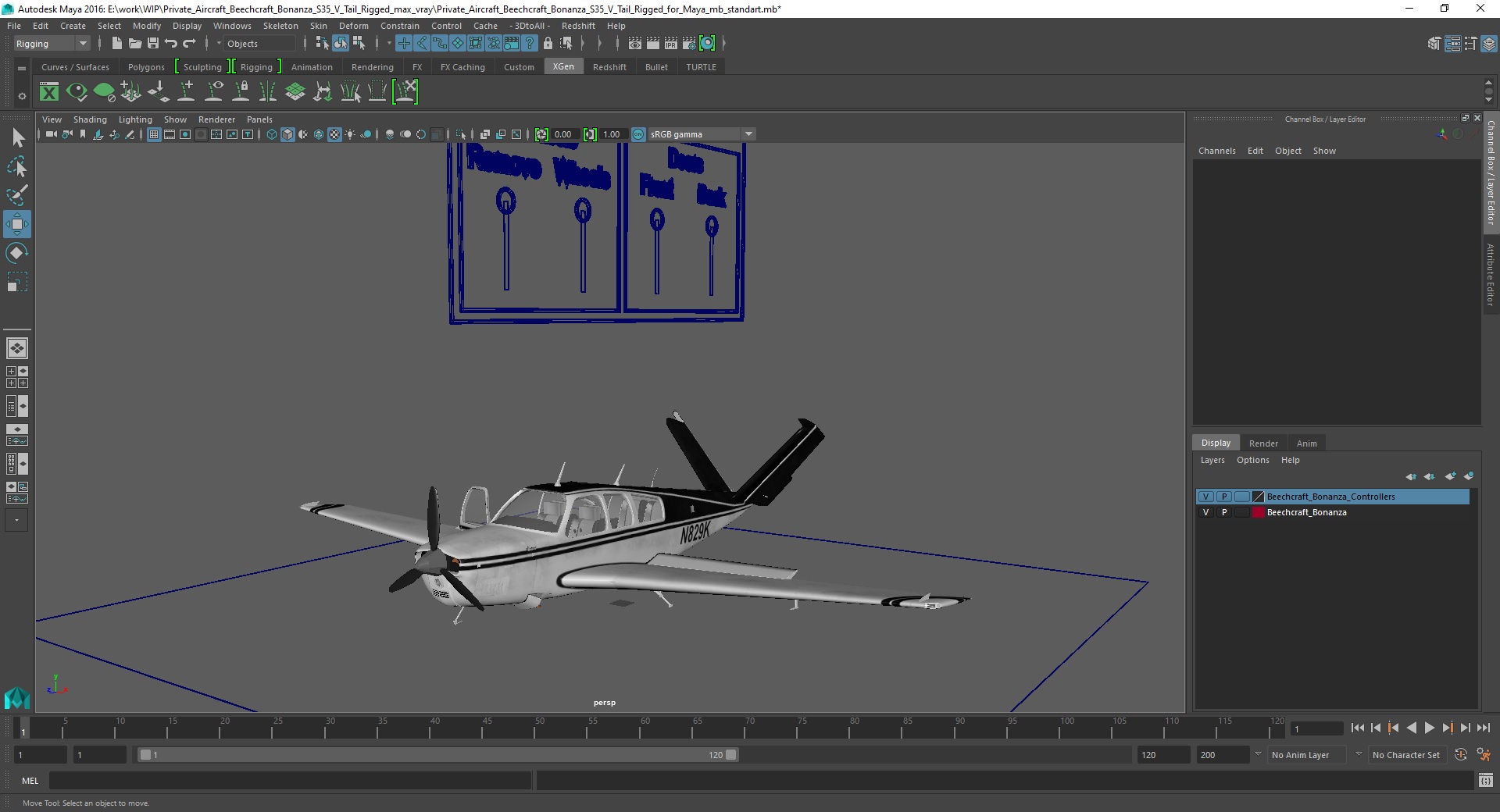The image size is (1500, 812).
Task: Open a scene with the folder icon
Action: pyautogui.click(x=134, y=44)
